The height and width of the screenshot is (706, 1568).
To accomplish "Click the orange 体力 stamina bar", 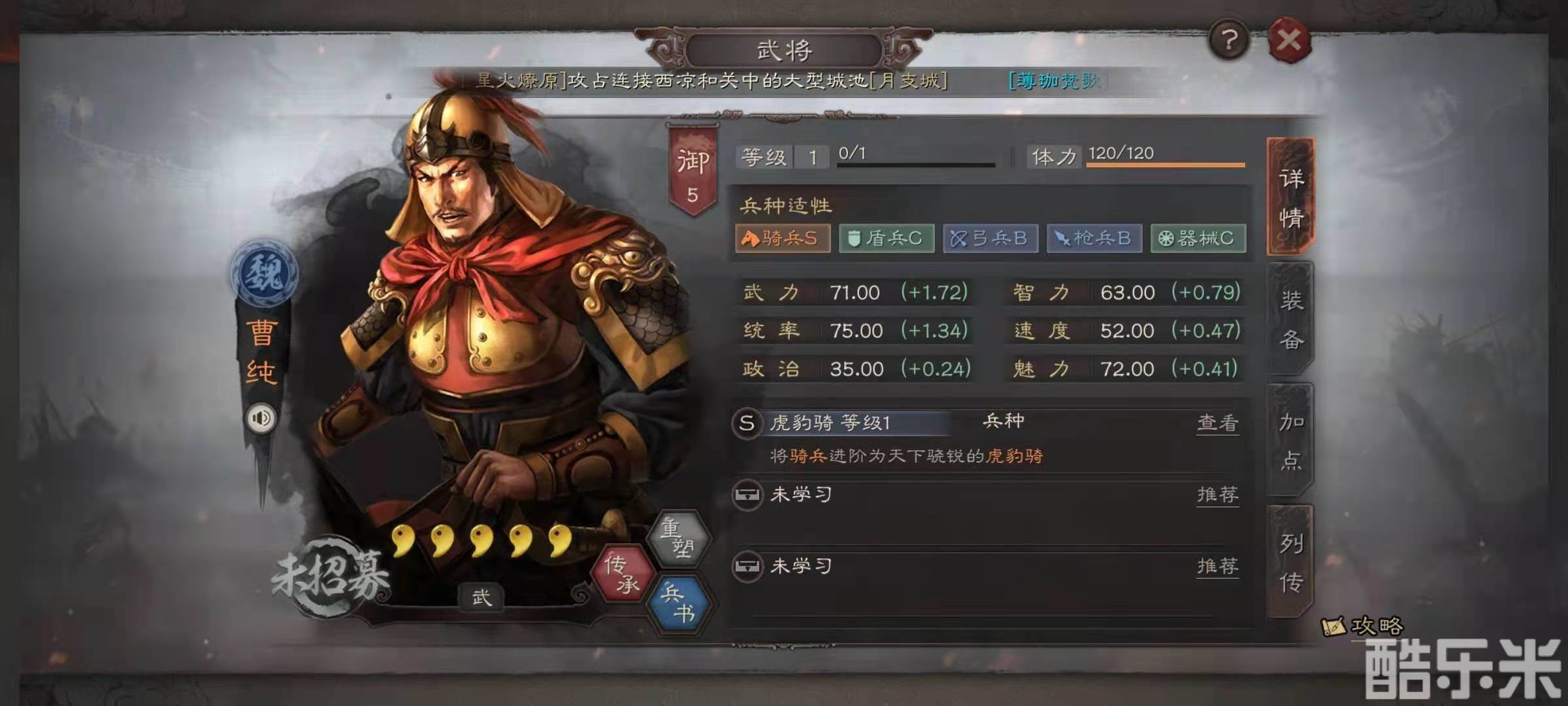I will coord(1166,165).
